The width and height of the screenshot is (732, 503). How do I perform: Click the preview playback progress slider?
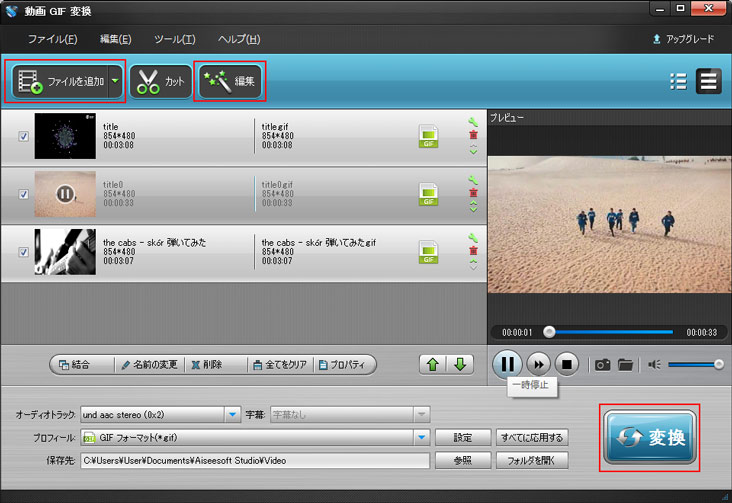click(x=610, y=332)
